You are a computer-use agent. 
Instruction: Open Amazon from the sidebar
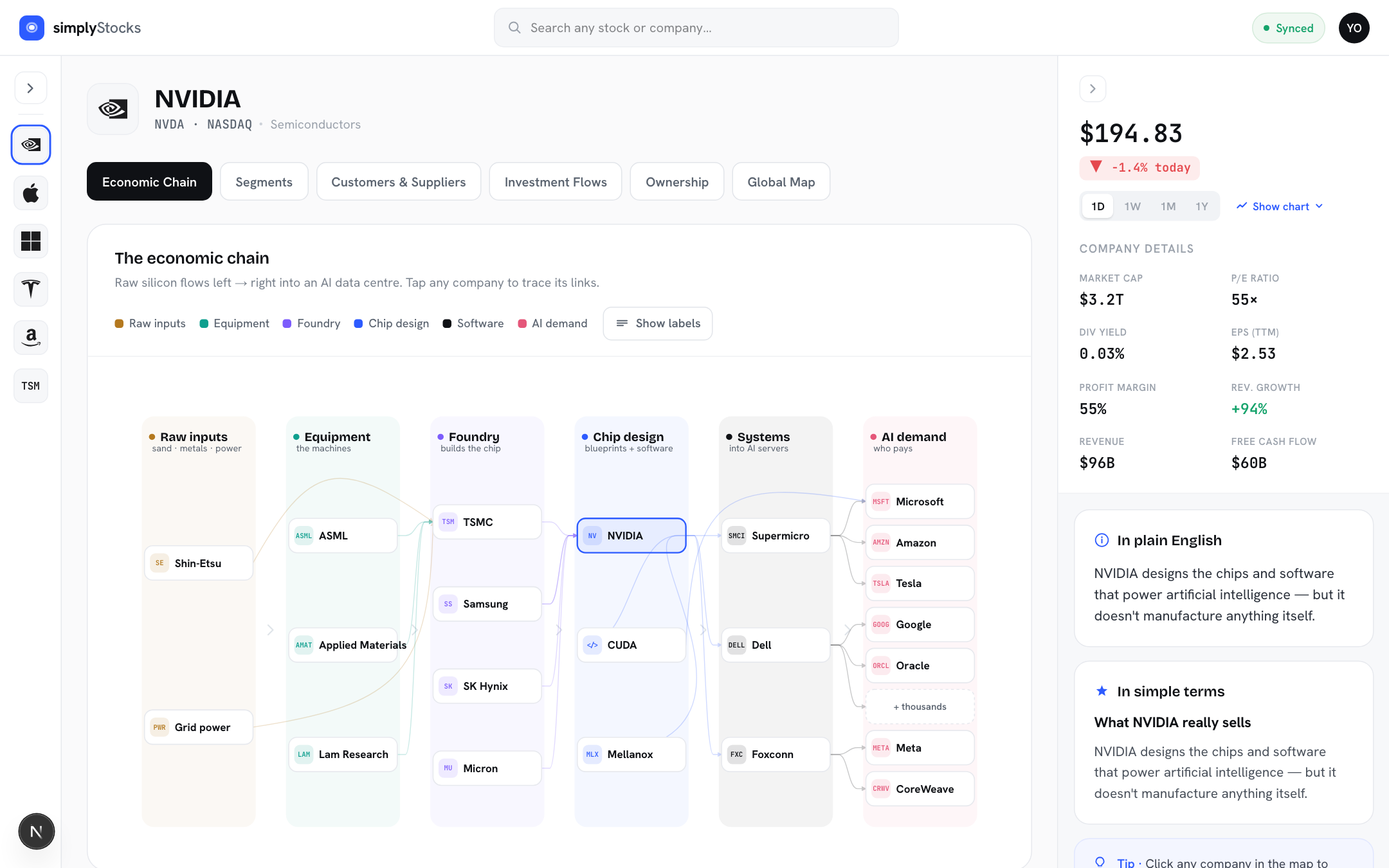click(x=31, y=338)
